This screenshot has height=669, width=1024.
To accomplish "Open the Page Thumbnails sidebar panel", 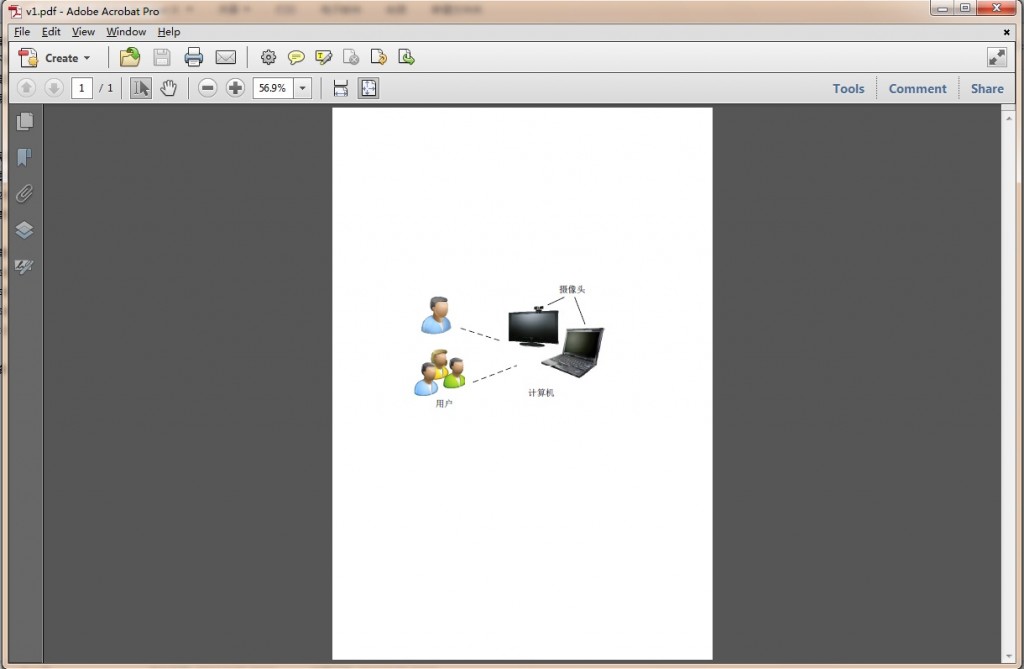I will pyautogui.click(x=24, y=122).
